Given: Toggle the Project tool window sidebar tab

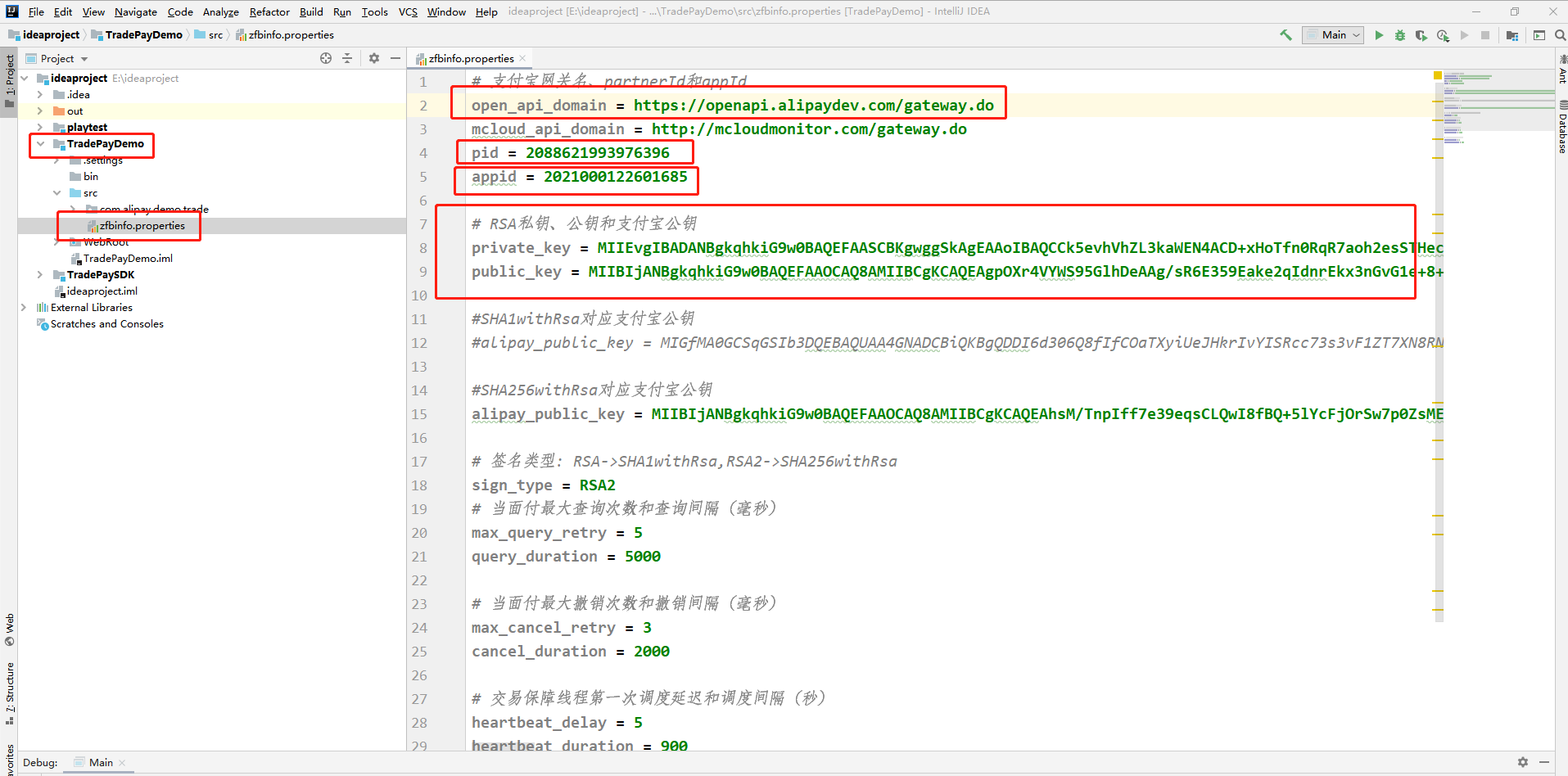Looking at the screenshot, I should 9,82.
